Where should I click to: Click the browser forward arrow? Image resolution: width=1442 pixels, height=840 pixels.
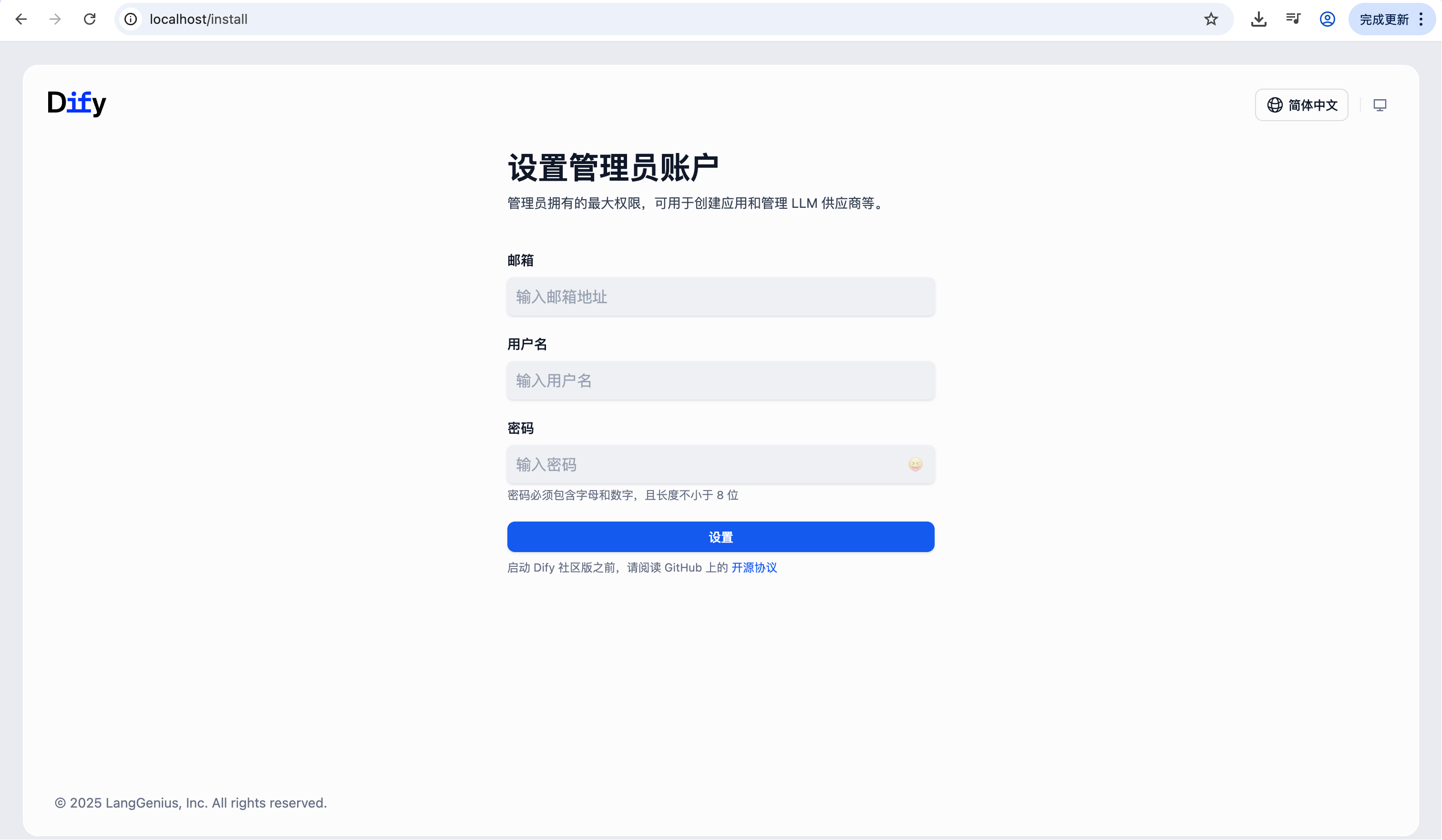point(55,19)
